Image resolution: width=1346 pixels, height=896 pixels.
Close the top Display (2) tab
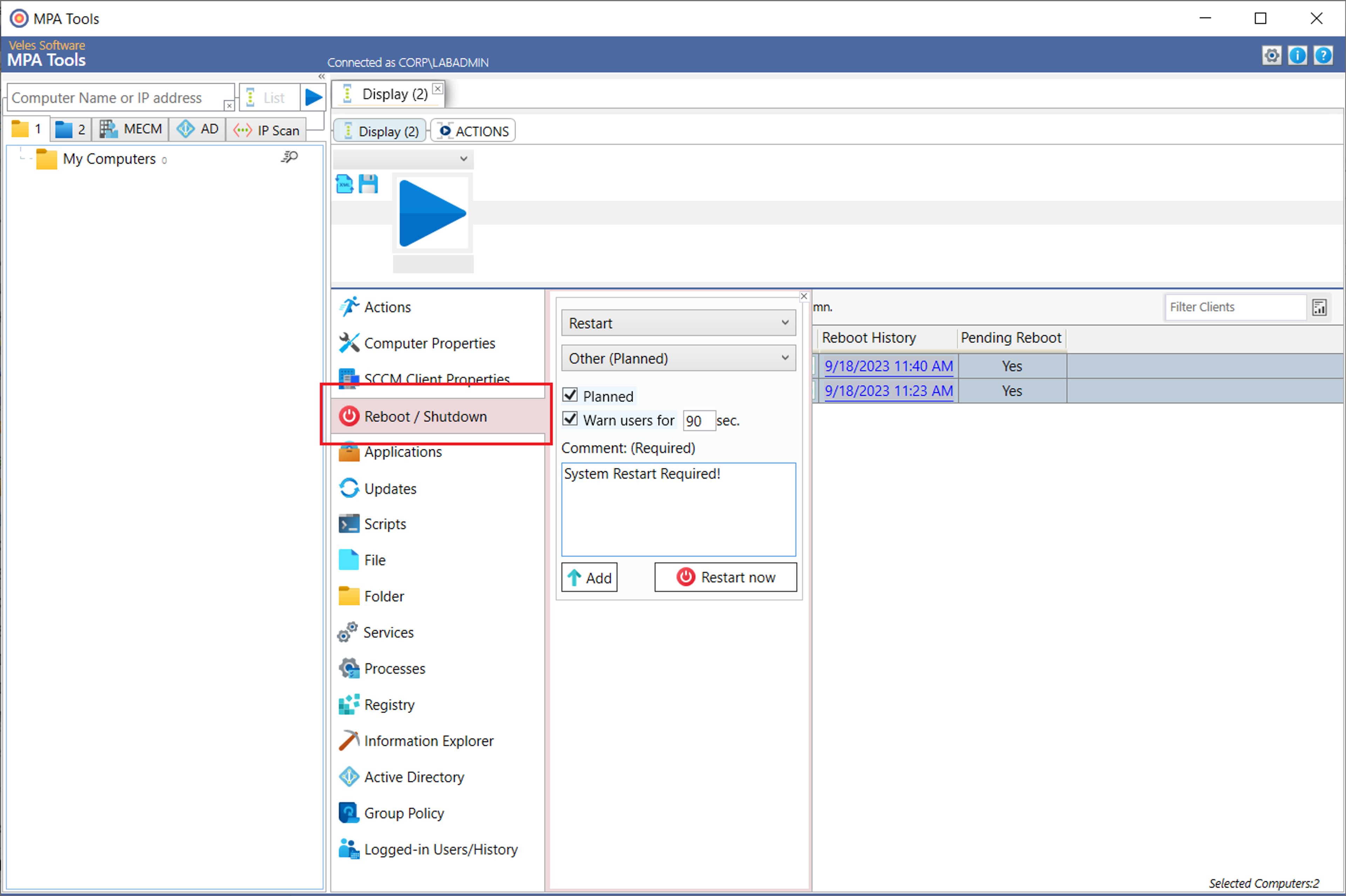(x=437, y=89)
